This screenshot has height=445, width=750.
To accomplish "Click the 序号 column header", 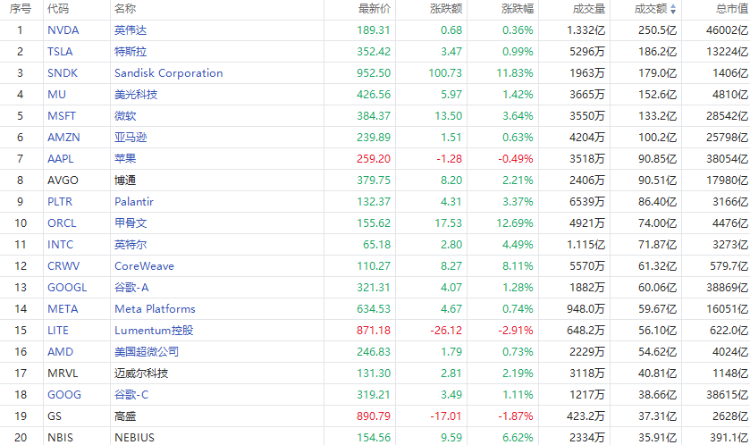I will coord(20,9).
